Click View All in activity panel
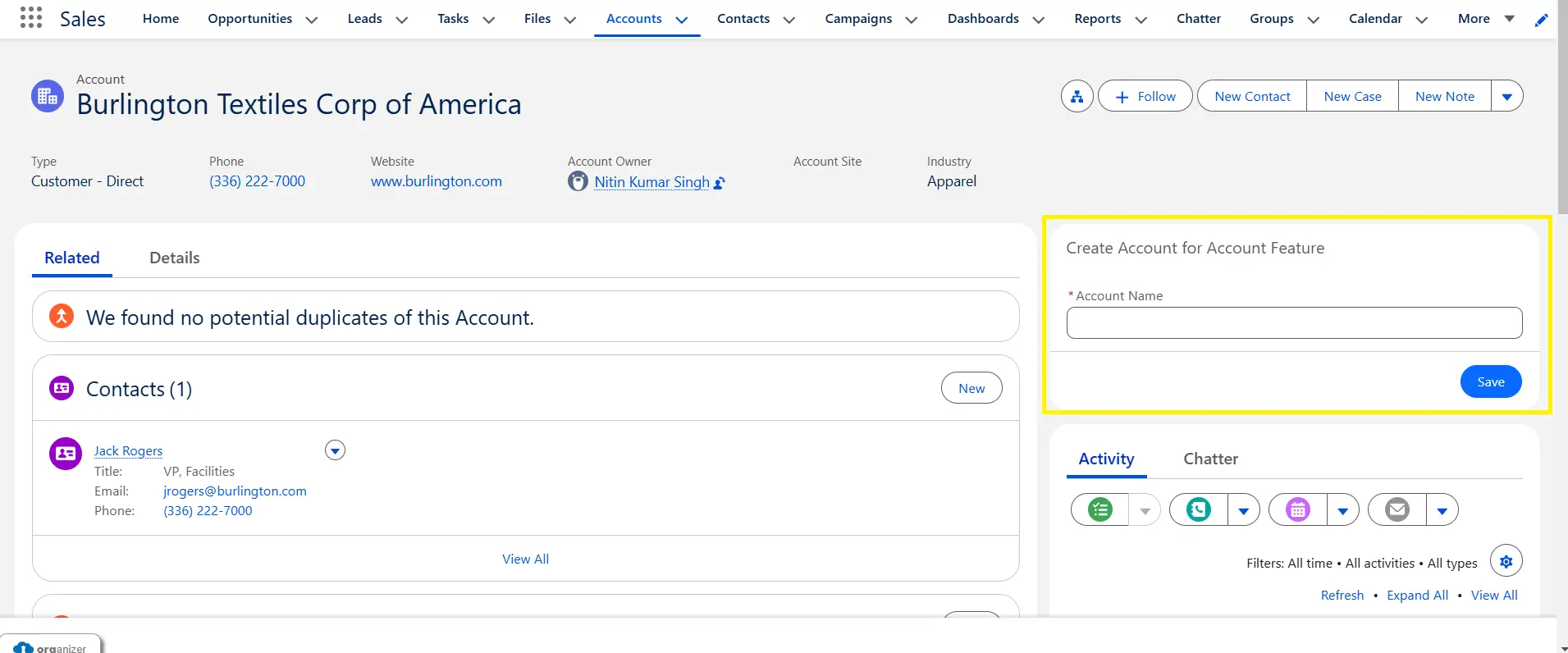This screenshot has height=653, width=1568. [x=1494, y=595]
